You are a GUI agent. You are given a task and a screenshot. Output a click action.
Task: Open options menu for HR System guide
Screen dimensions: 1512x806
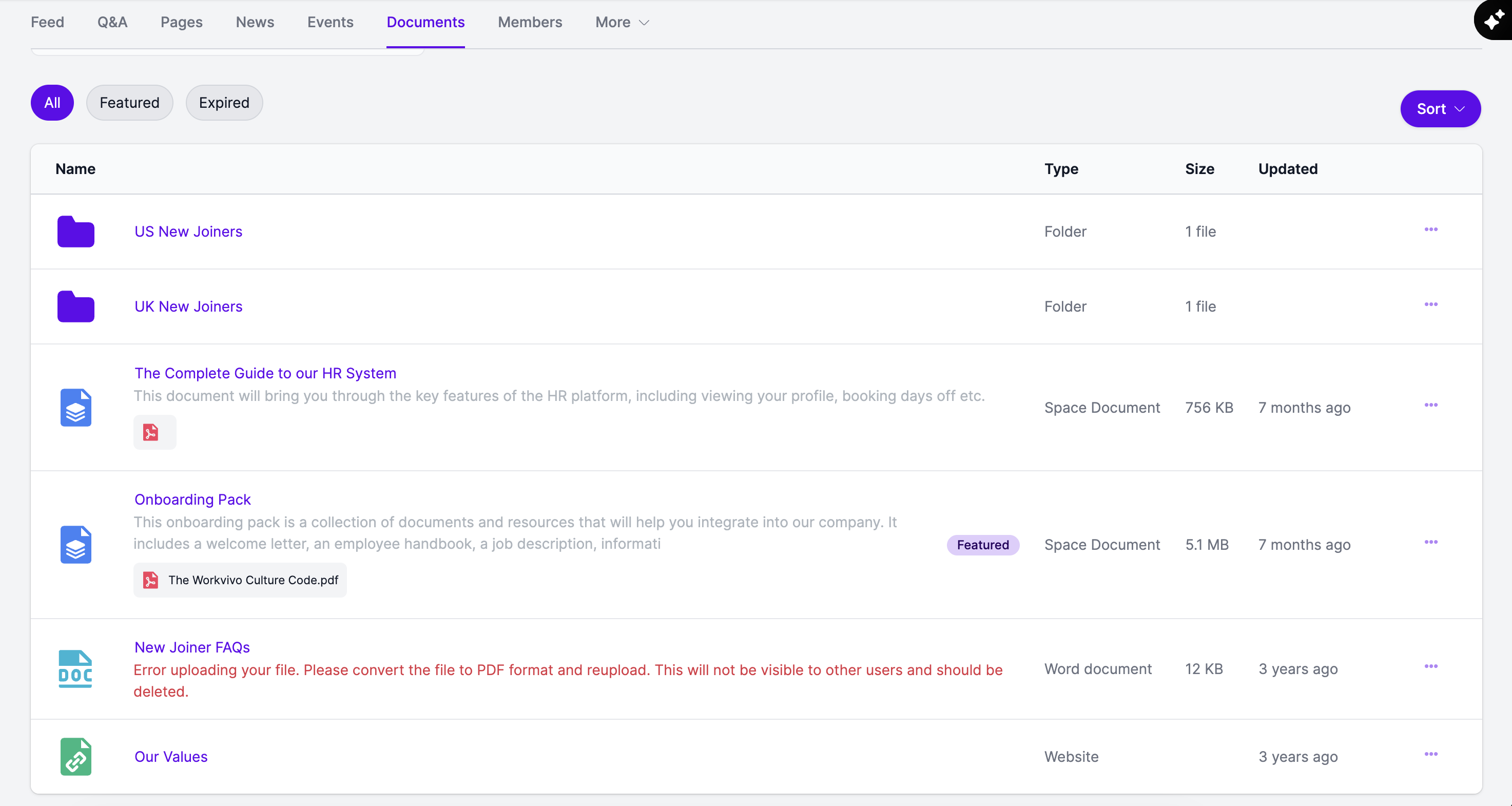[x=1431, y=405]
